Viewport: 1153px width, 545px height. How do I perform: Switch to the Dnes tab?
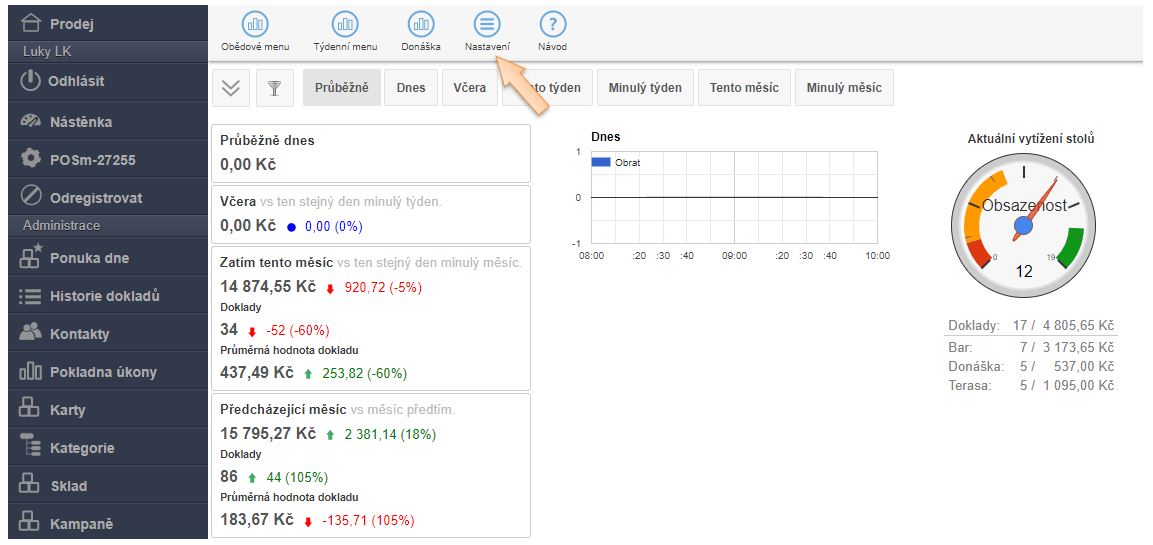tap(410, 88)
